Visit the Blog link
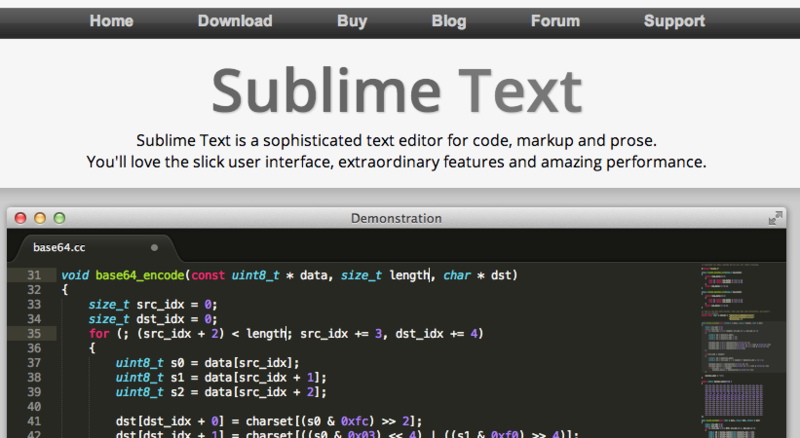 click(449, 21)
